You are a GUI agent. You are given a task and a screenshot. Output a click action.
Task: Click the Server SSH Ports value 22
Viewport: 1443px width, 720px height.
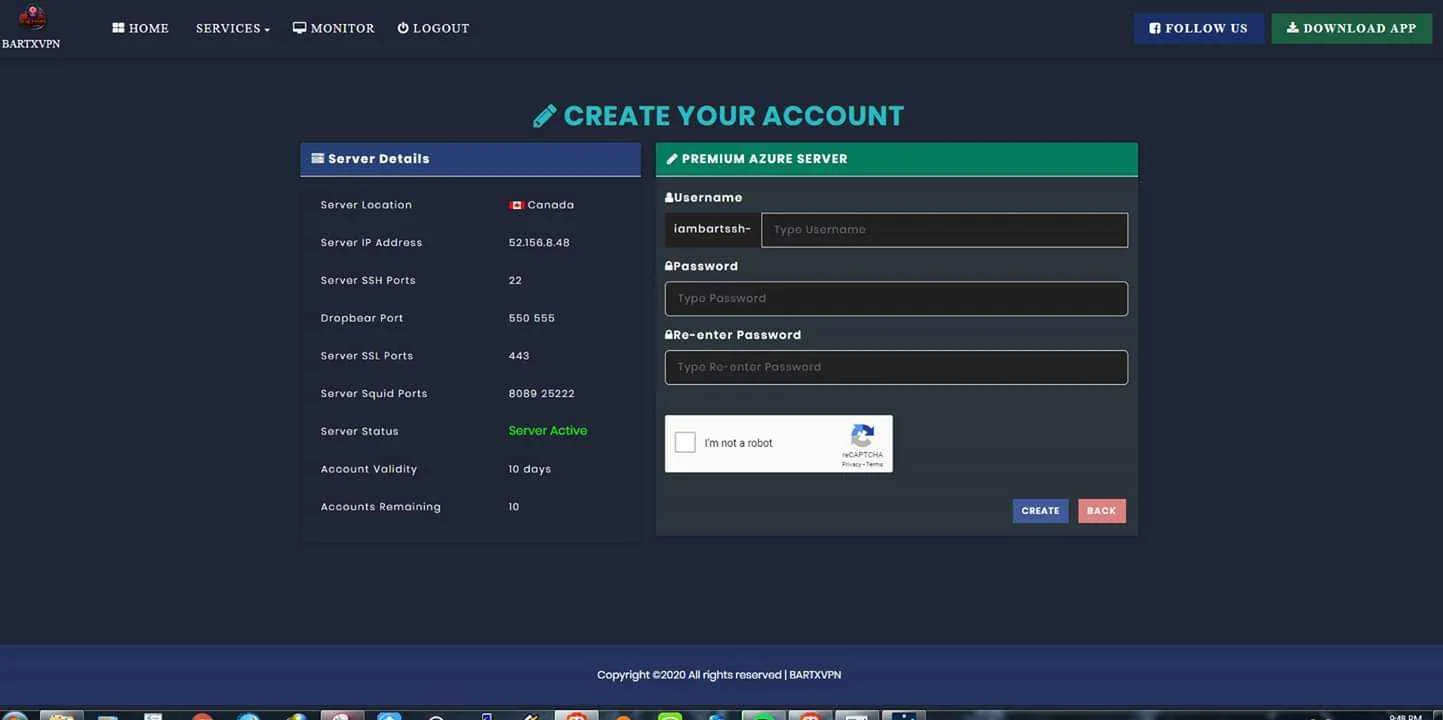click(515, 281)
